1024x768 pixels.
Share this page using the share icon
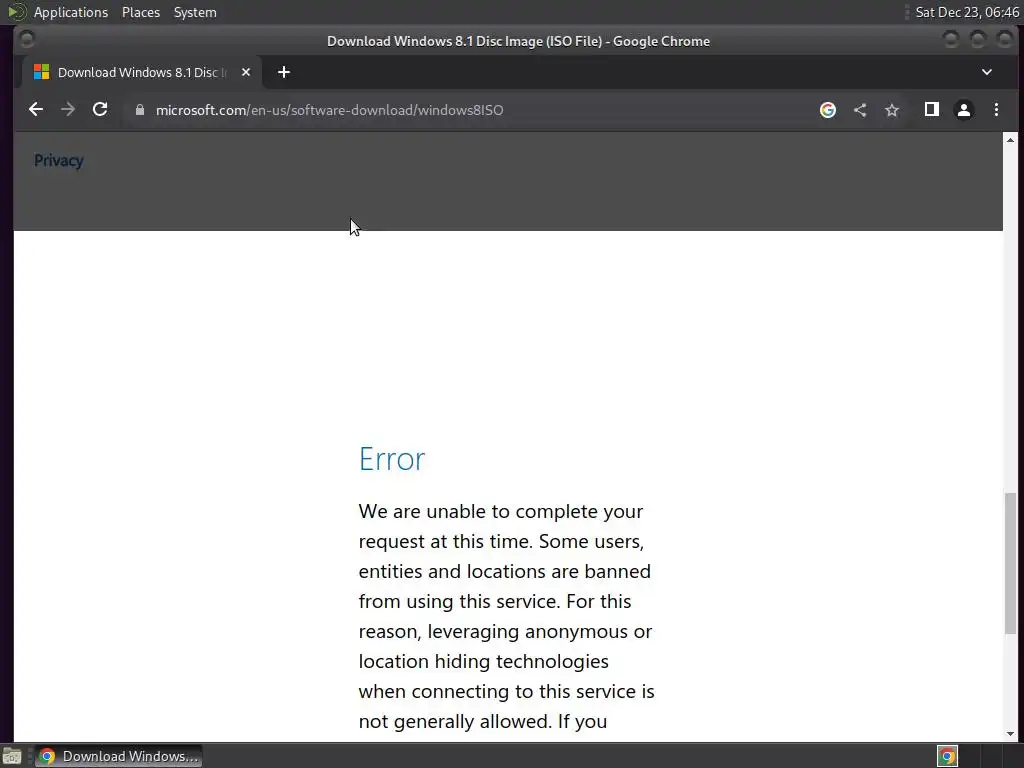860,110
